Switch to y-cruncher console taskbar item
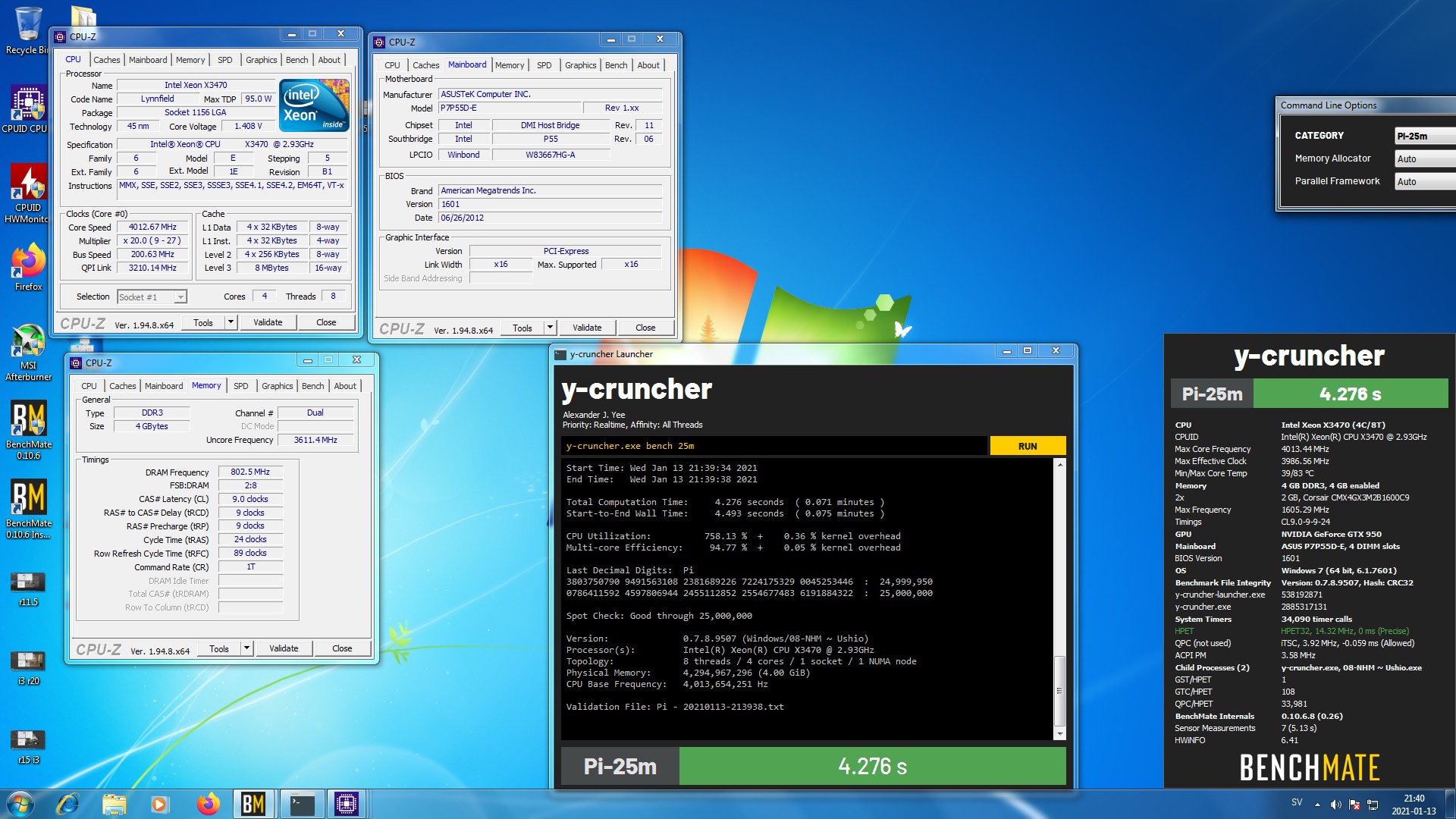Viewport: 1456px width, 819px height. tap(302, 804)
